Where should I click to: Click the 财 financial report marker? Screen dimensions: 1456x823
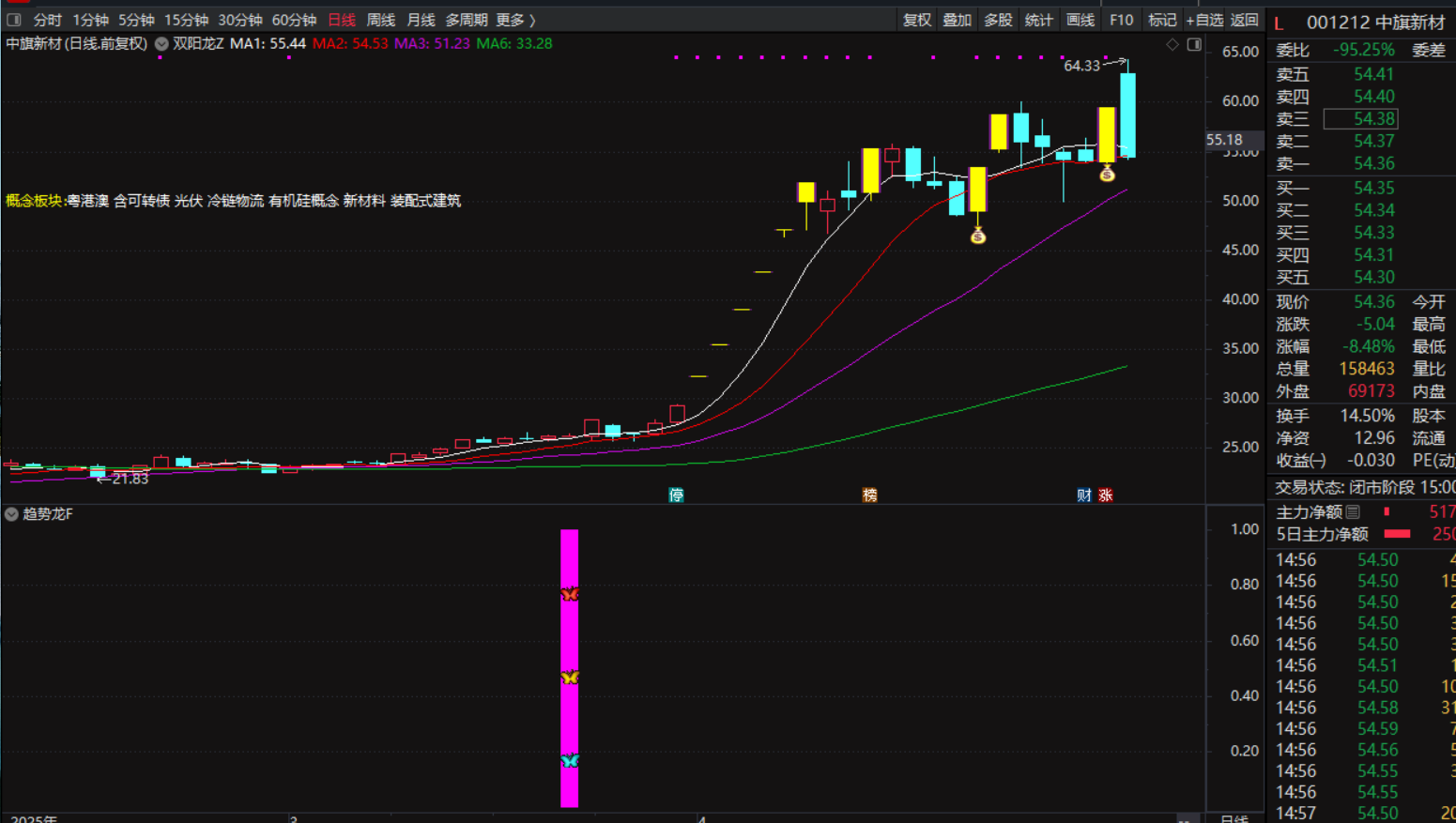coord(1084,495)
